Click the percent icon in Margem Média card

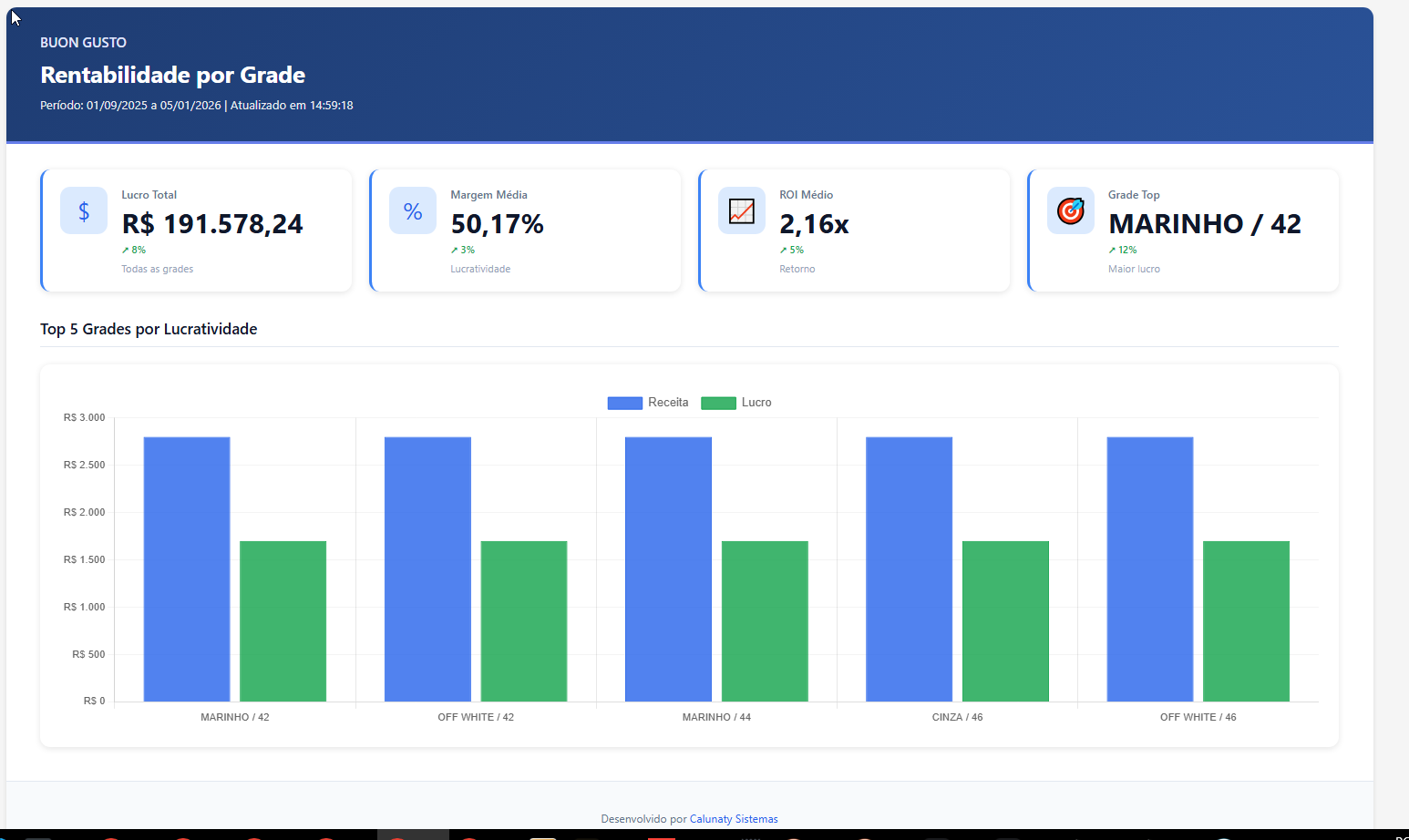point(413,211)
